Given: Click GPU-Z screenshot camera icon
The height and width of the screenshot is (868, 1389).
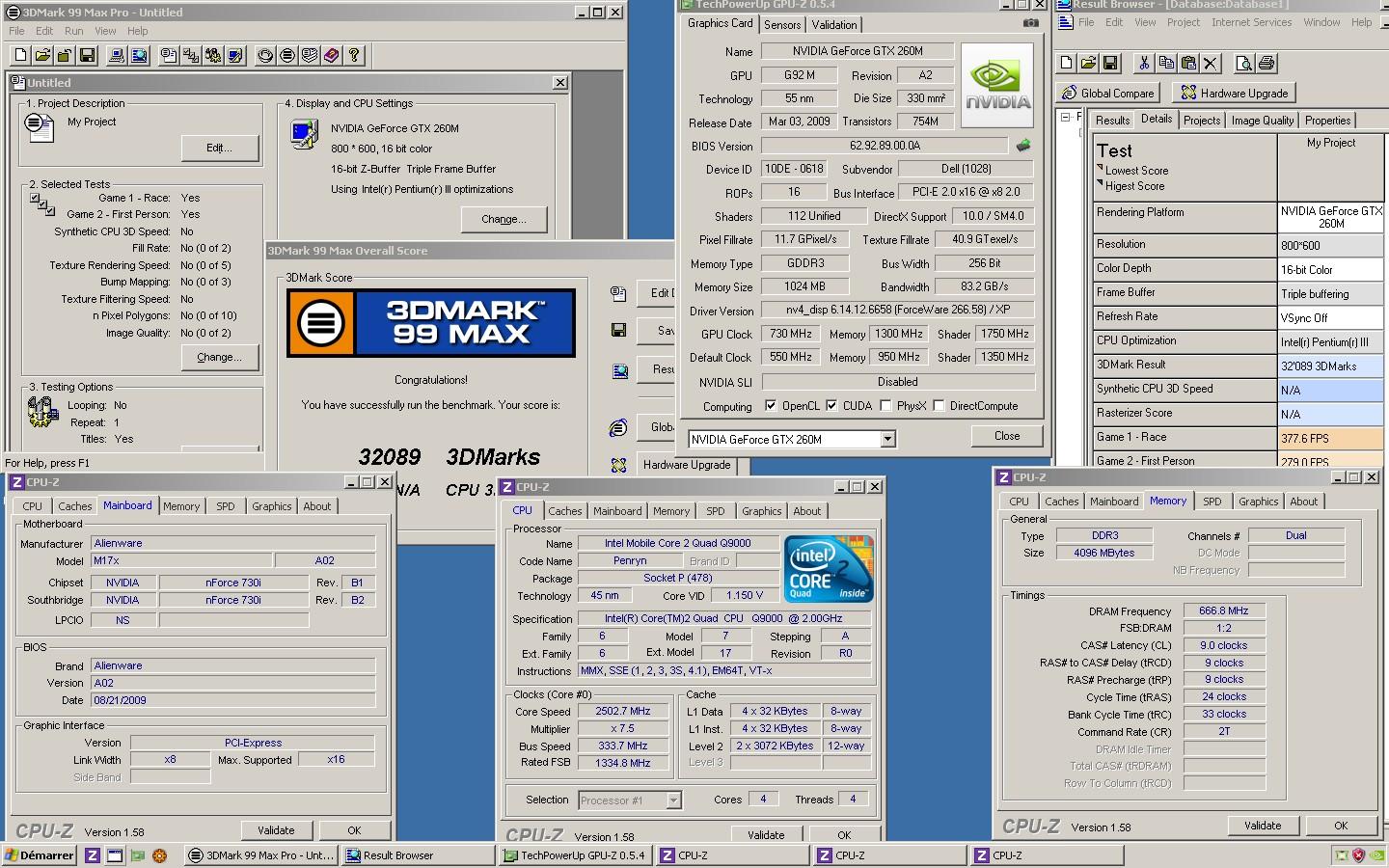Looking at the screenshot, I should coord(1031,23).
